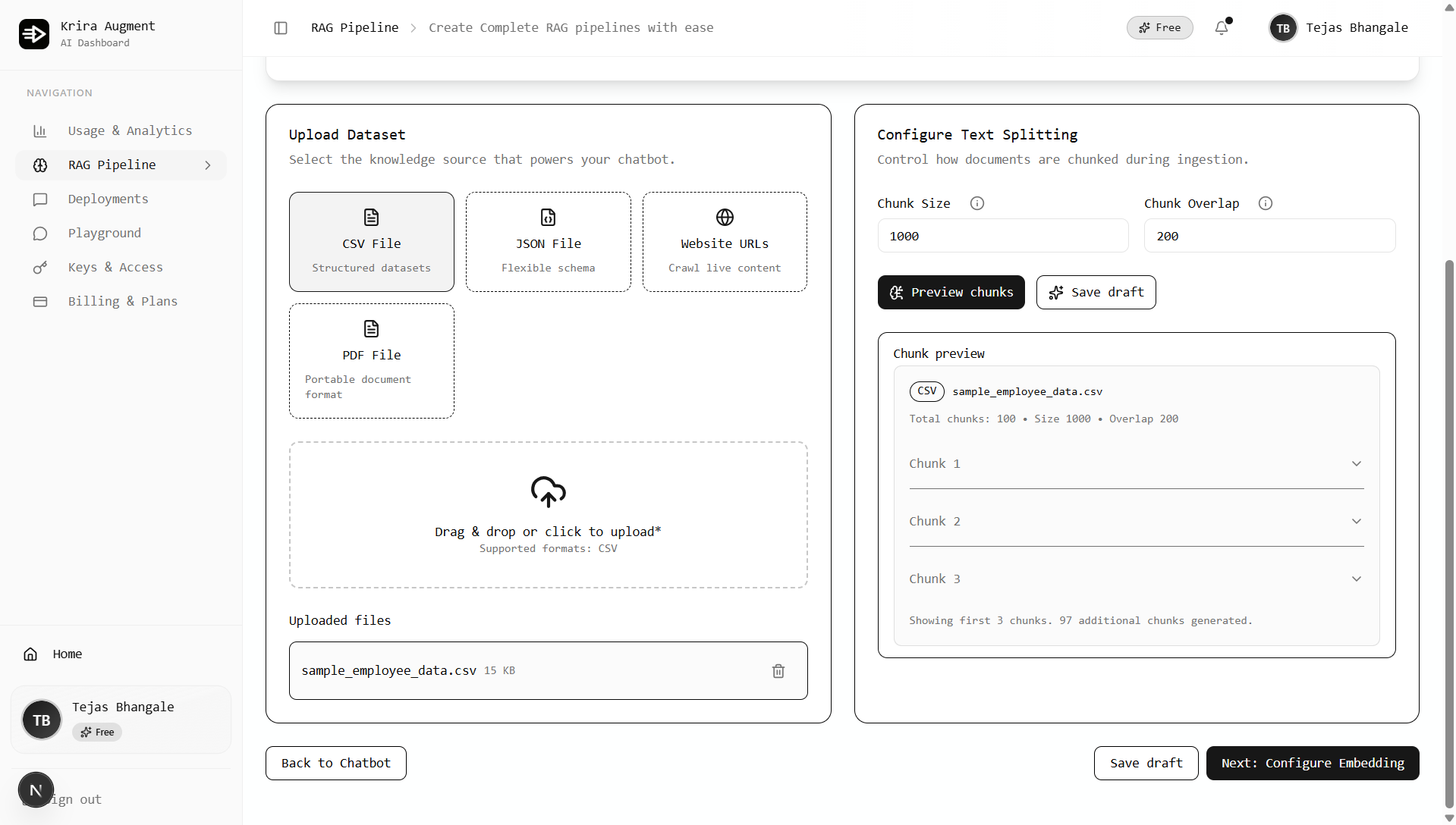Click Save draft next to Preview chunks
This screenshot has height=825, width=1456.
[x=1096, y=293]
